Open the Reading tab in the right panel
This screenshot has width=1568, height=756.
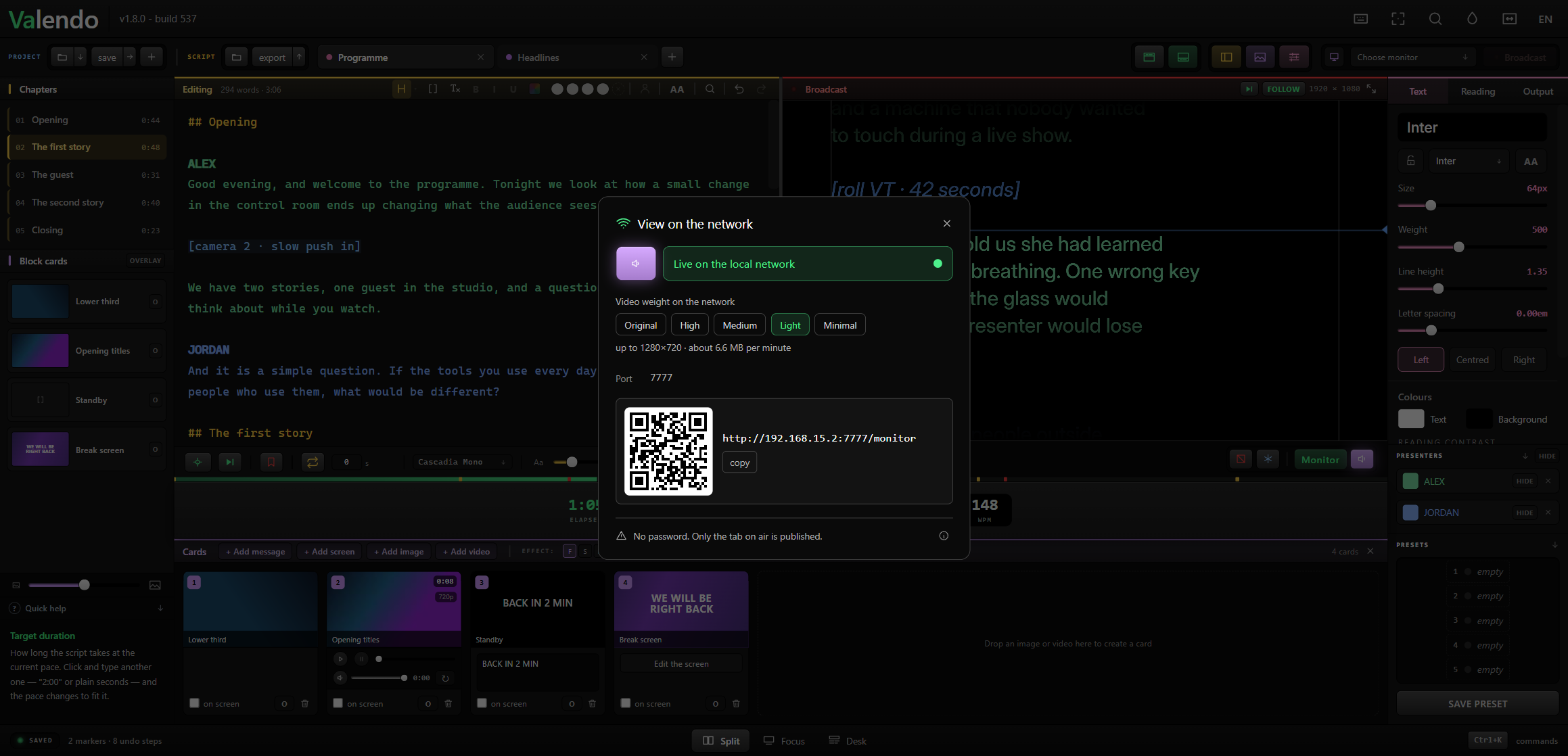(x=1478, y=91)
